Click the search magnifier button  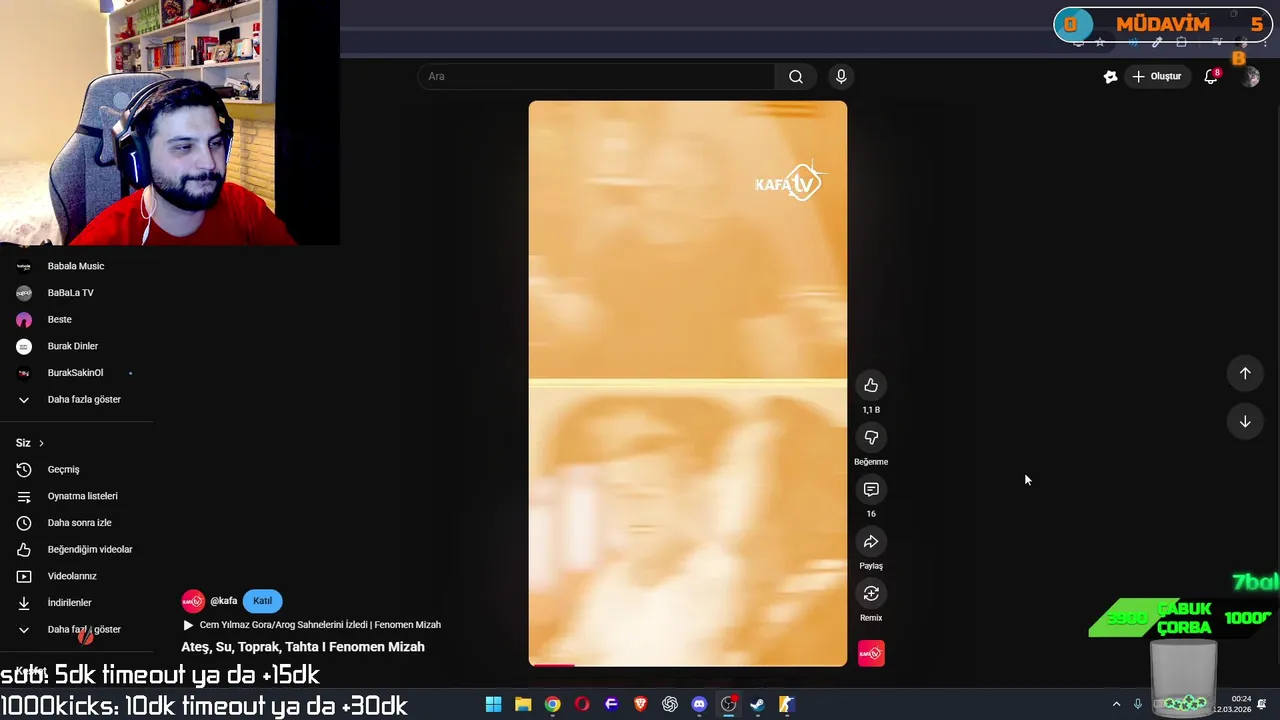796,76
